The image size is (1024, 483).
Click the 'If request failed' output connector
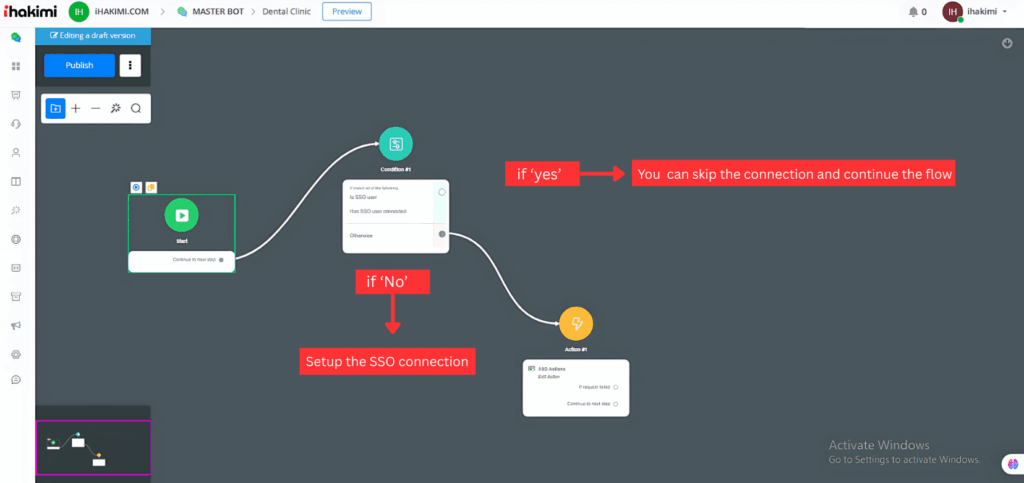tap(616, 387)
